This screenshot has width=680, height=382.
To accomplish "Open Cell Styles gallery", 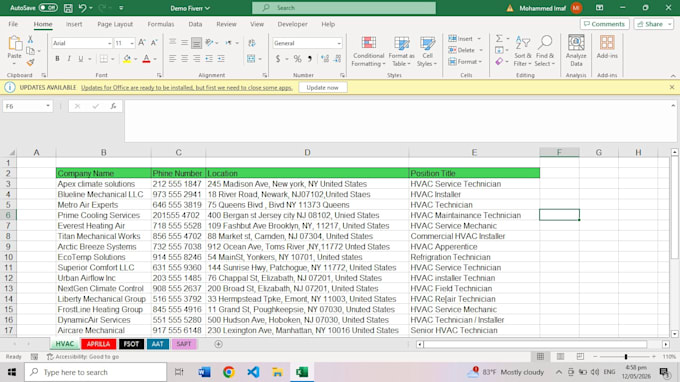I will point(427,51).
